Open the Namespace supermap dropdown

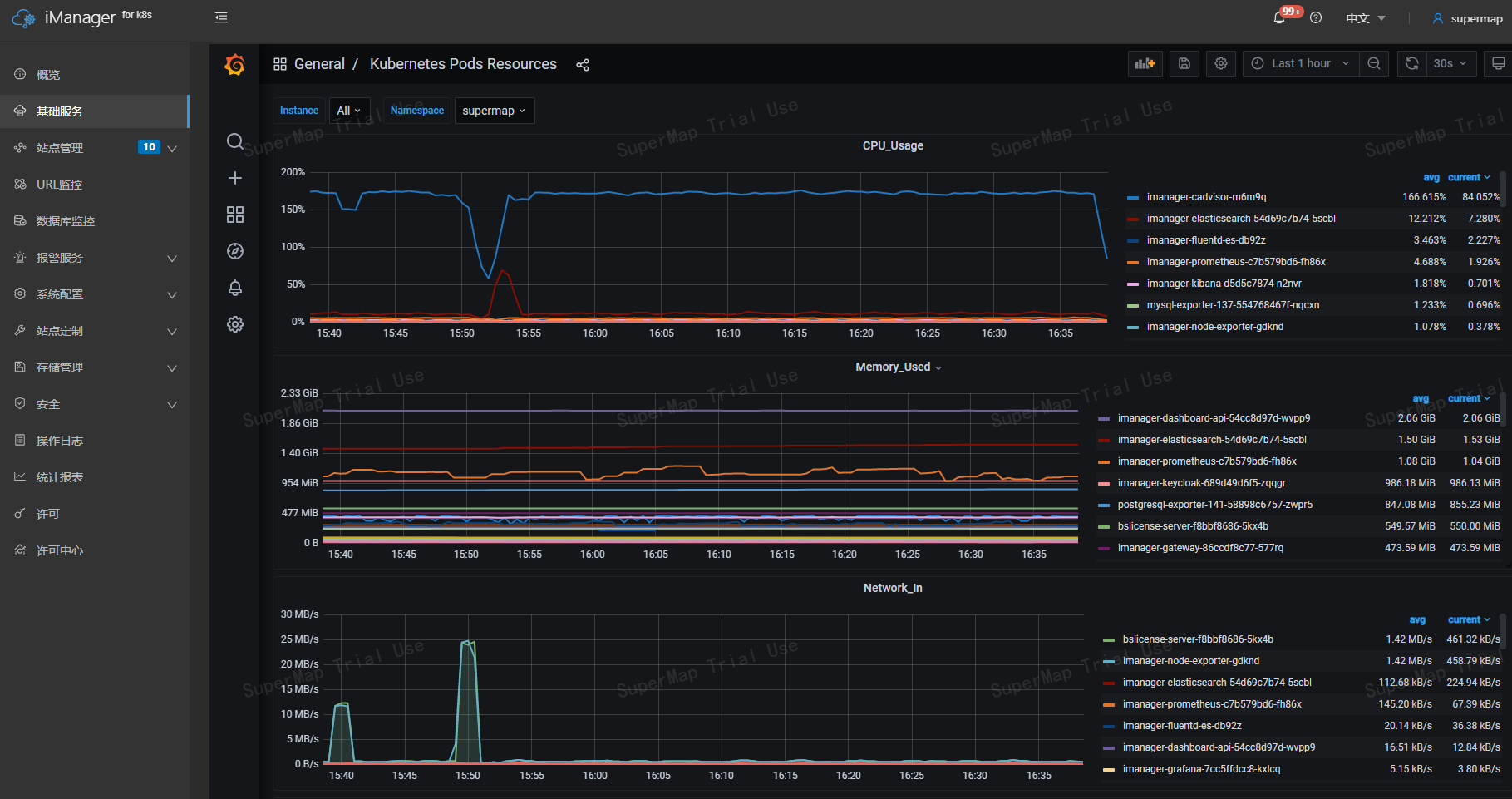coord(494,111)
